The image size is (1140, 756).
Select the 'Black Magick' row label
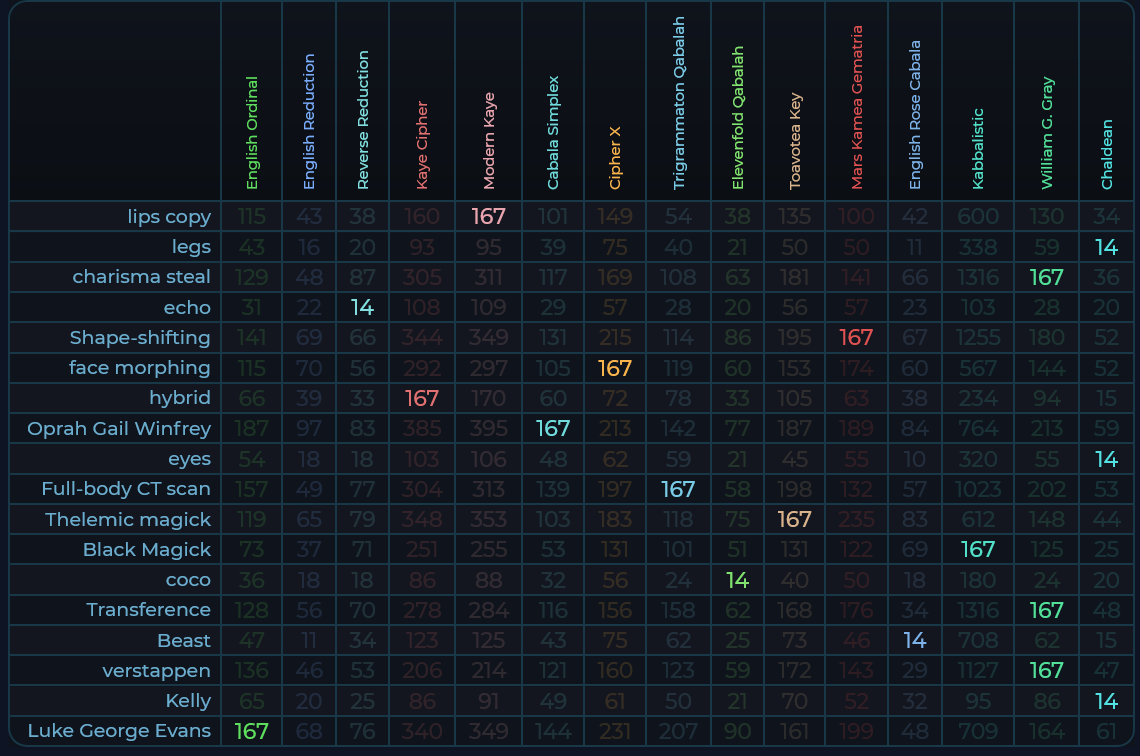click(x=147, y=549)
